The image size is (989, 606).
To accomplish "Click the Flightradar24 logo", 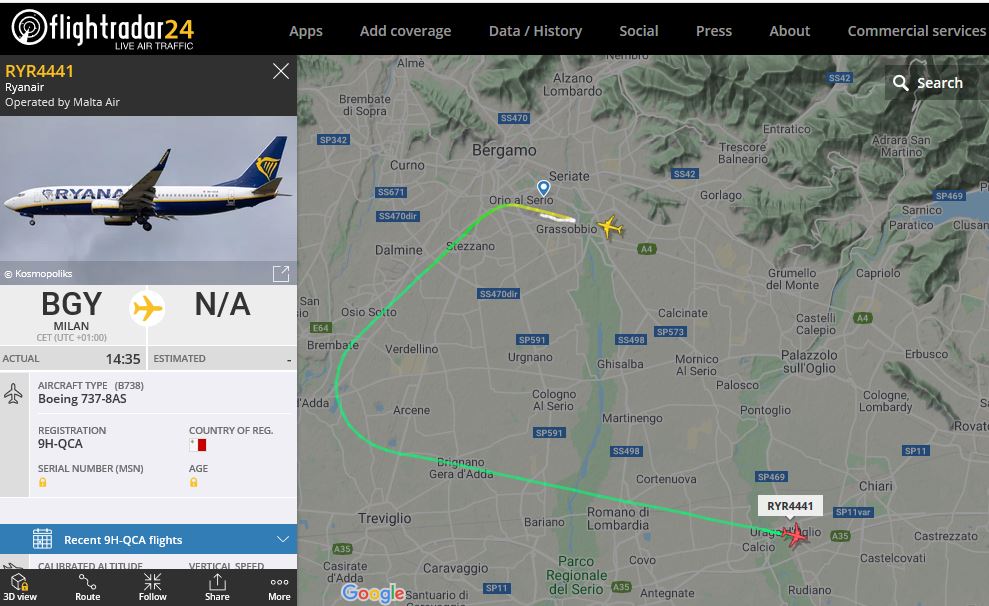I will tap(103, 29).
